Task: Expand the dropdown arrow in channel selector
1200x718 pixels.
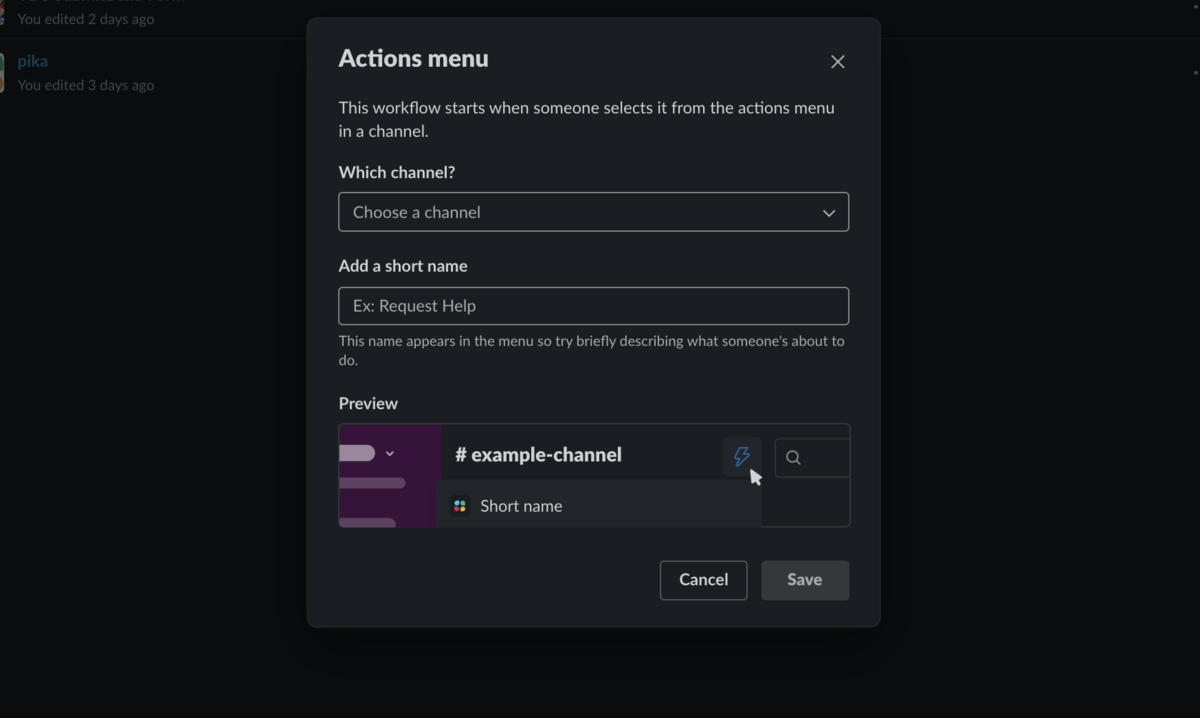Action: 829,213
